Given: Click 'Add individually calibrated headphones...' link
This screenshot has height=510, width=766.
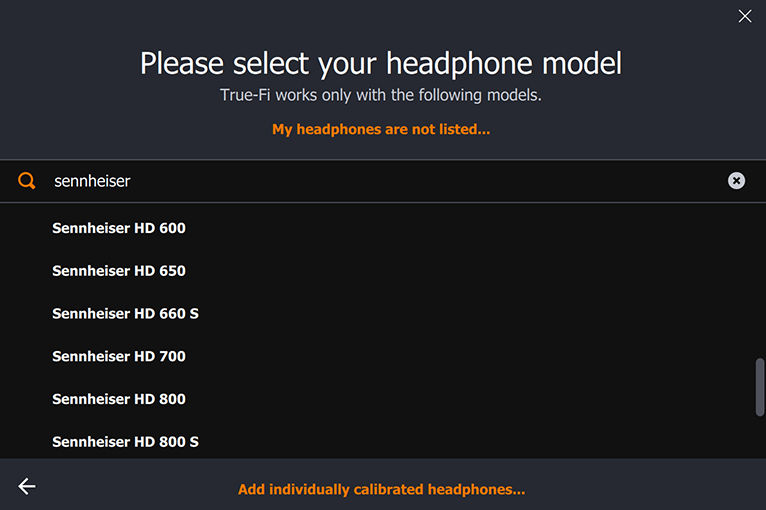Looking at the screenshot, I should click(x=382, y=489).
